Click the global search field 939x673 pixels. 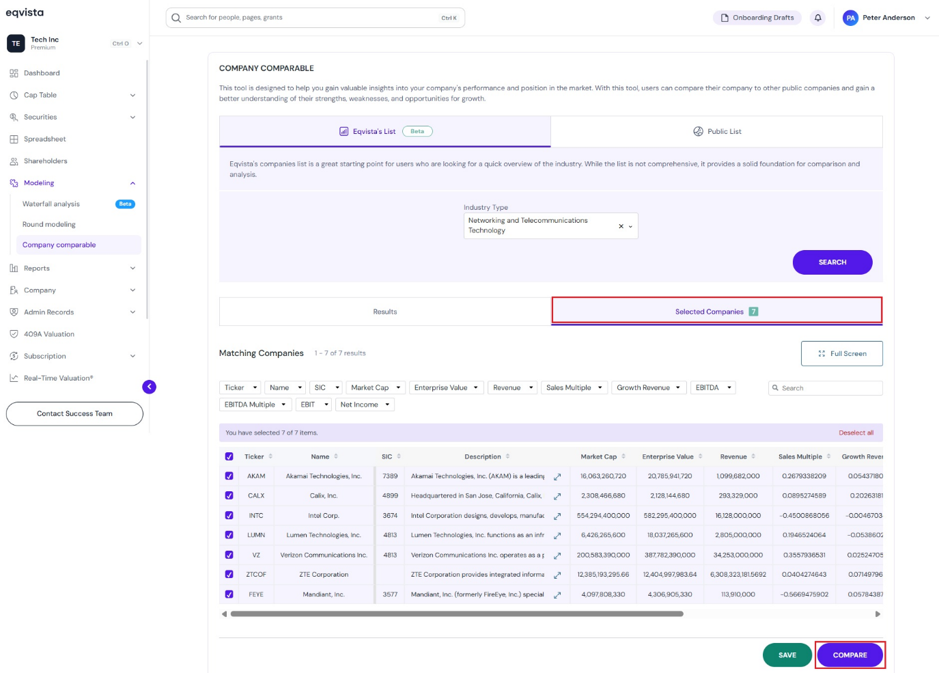tap(315, 18)
